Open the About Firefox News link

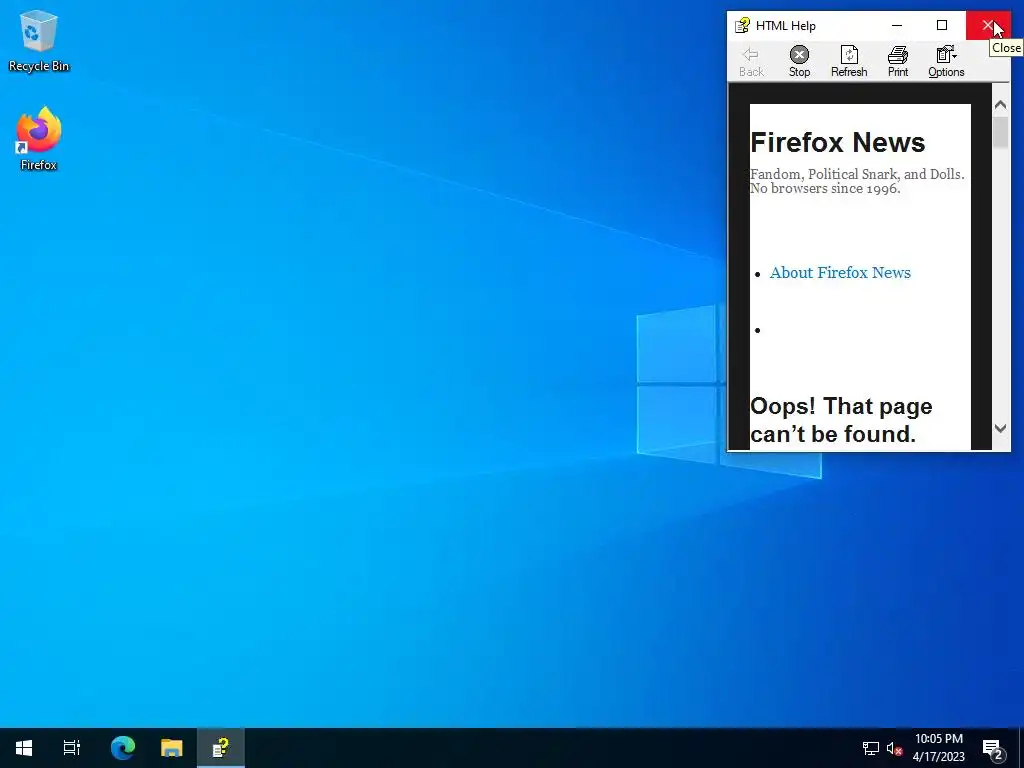click(x=840, y=272)
